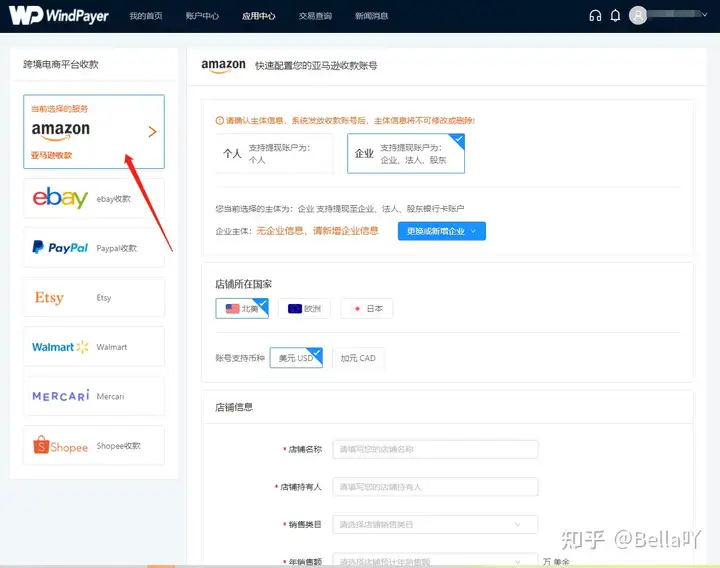Select the Mercari service card

pos(94,396)
